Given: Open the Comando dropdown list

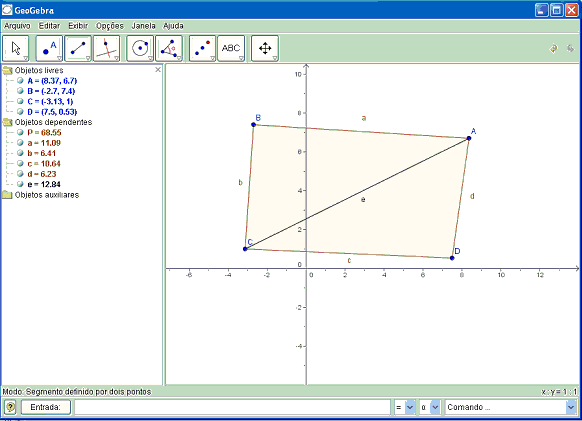Looking at the screenshot, I should (571, 407).
